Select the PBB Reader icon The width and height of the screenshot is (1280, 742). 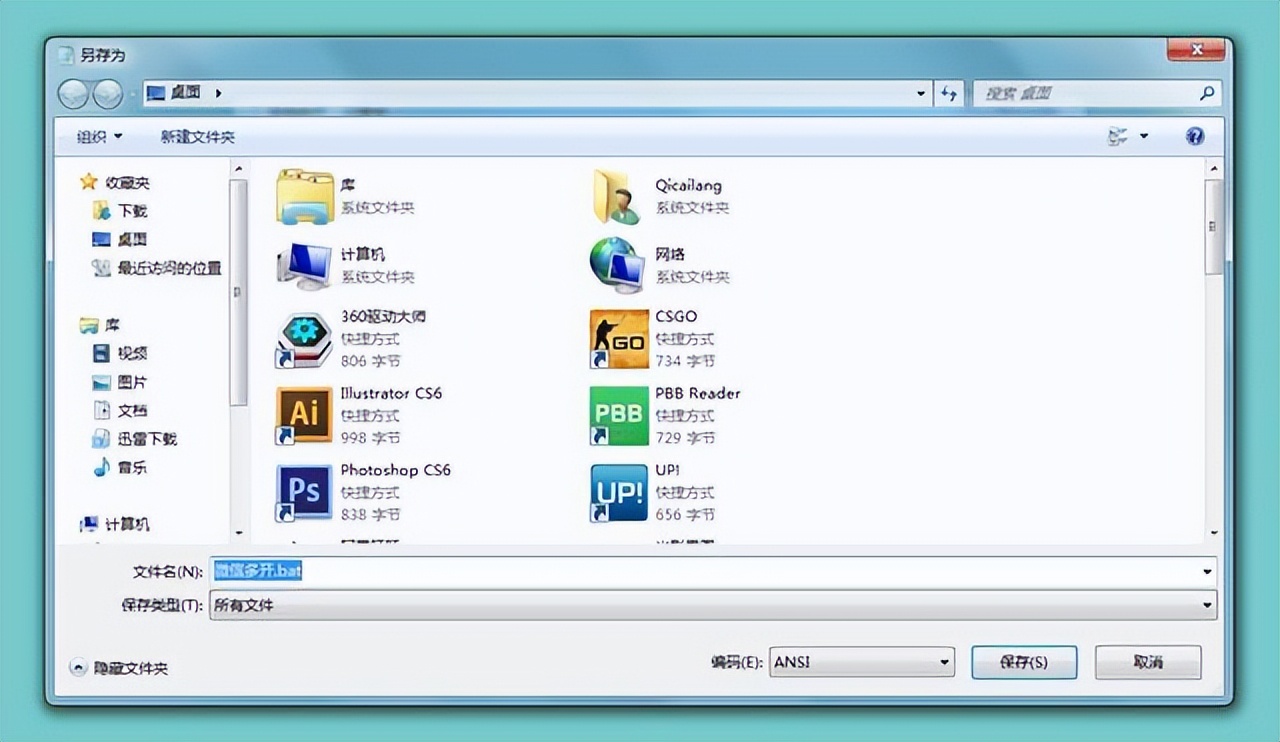click(618, 415)
